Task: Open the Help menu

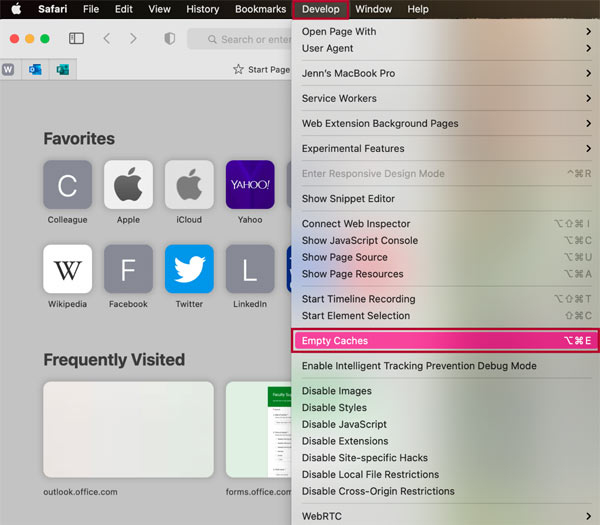Action: point(417,9)
